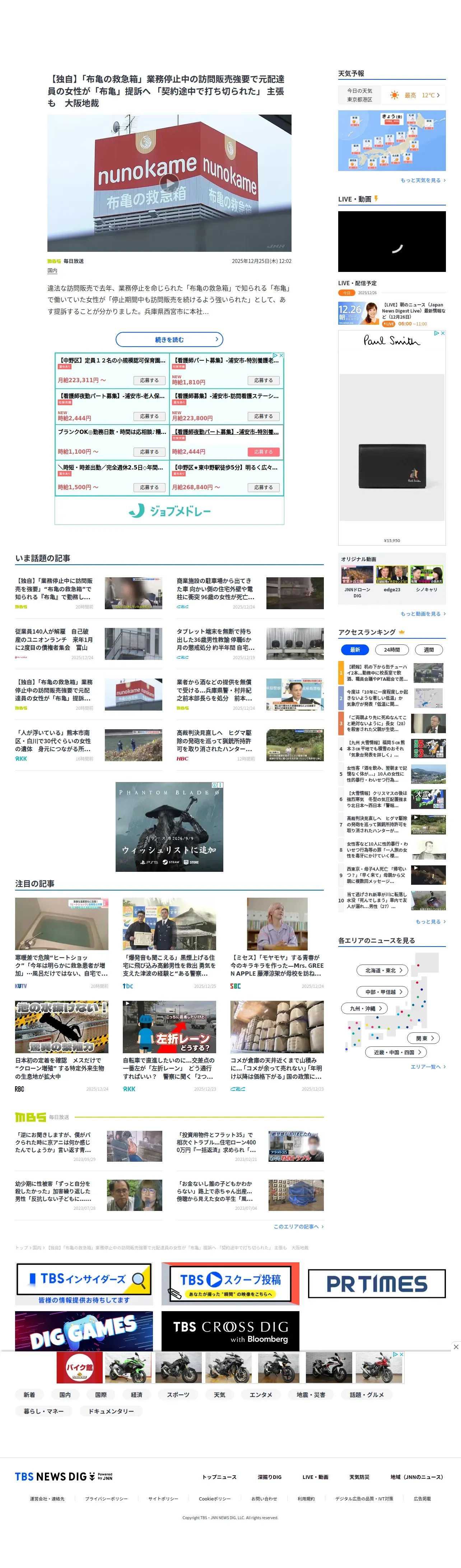Click the バイク館 logo in the ad
This screenshot has height=1568, width=461.
(x=80, y=1367)
